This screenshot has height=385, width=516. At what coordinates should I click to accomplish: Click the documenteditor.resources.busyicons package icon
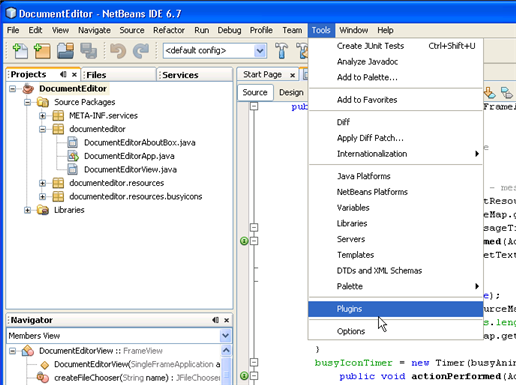[x=58, y=196]
